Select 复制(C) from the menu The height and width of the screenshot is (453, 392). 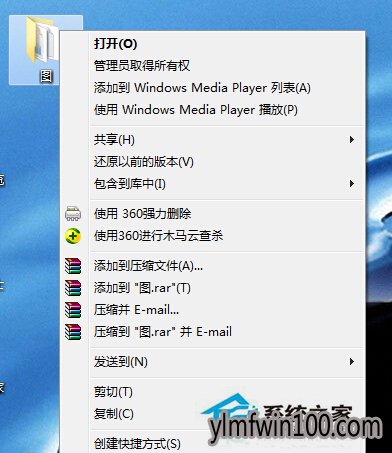coord(114,414)
